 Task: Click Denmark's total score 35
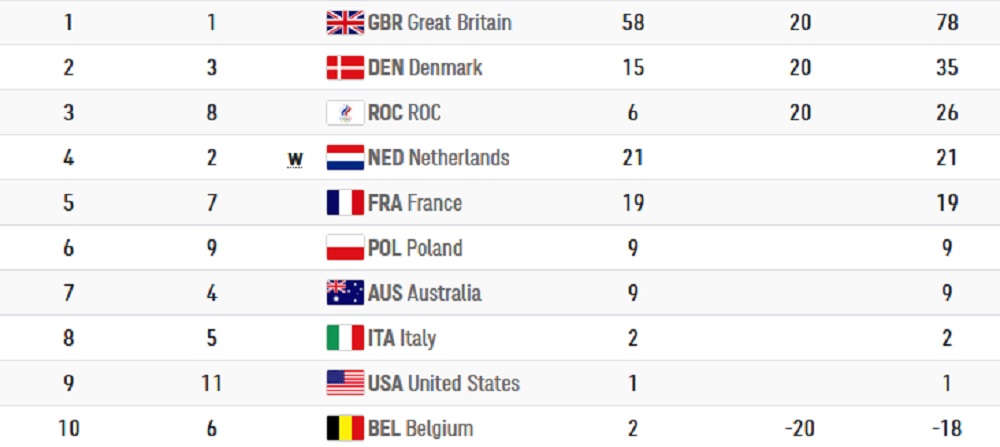(946, 68)
